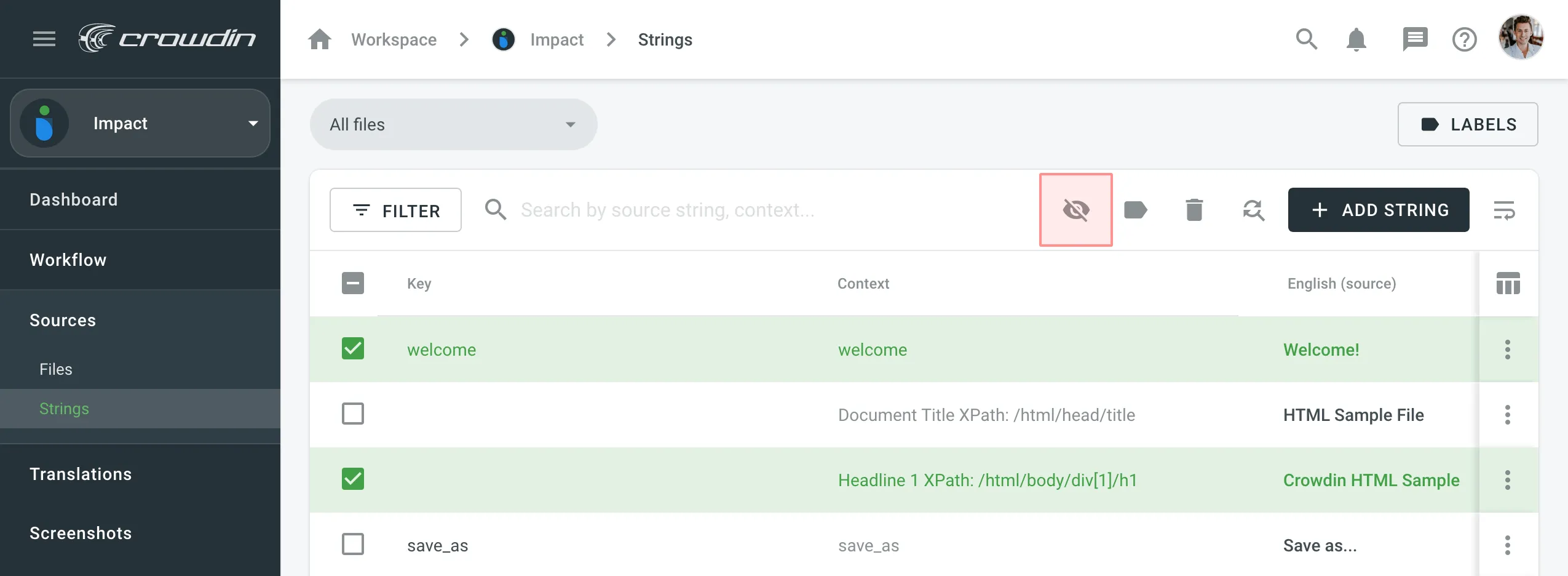Click the find and replace icon
This screenshot has height=576, width=1568.
[1253, 210]
